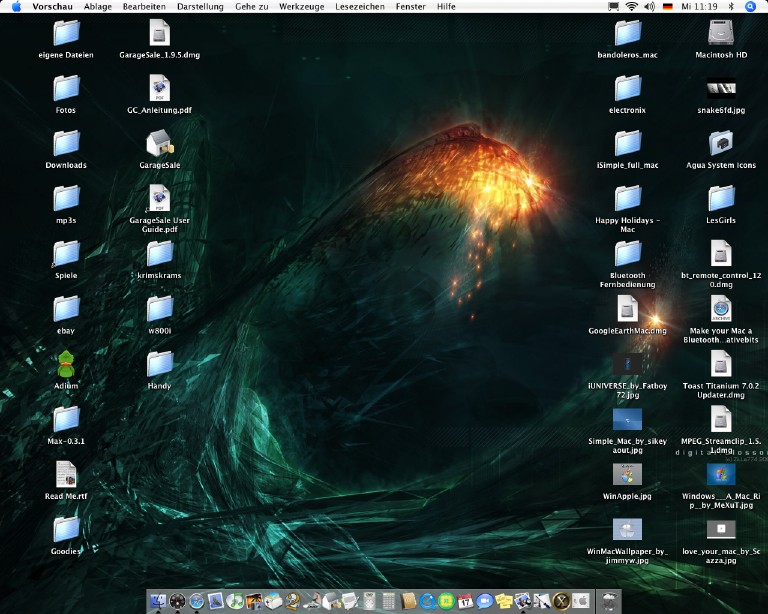Select the Happy Holidays - Mac folder
Viewport: 768px width, 614px height.
point(627,198)
